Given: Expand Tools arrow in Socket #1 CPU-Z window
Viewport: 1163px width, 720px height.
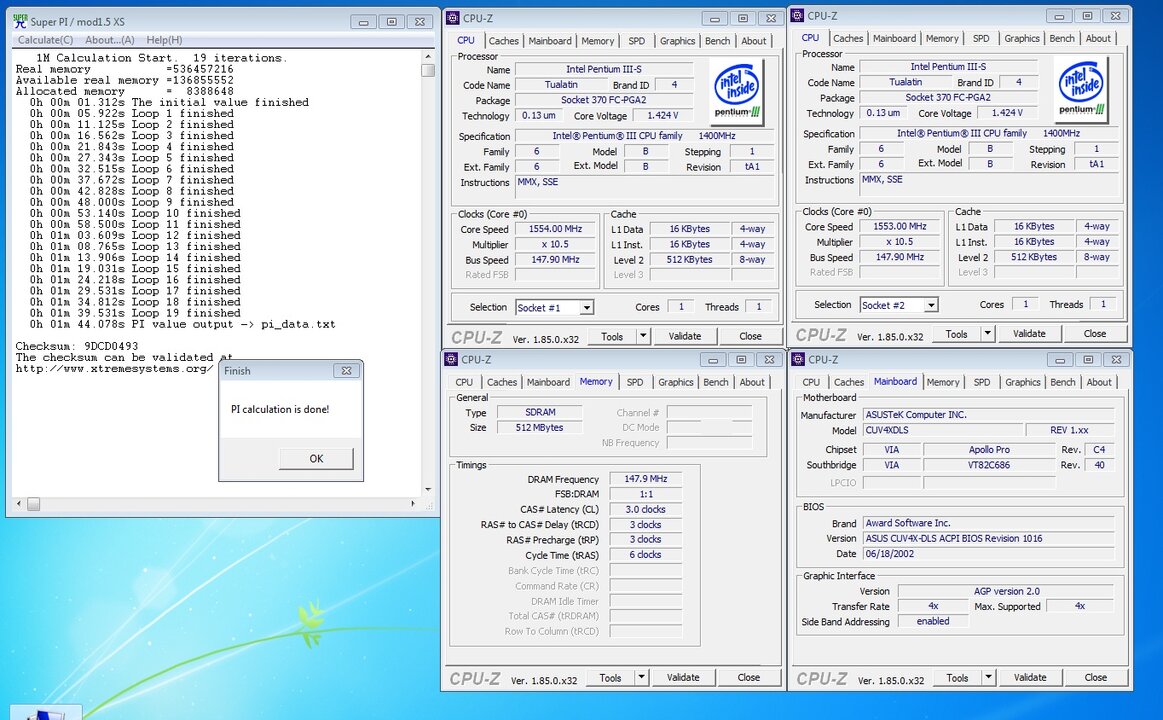Looking at the screenshot, I should 643,336.
